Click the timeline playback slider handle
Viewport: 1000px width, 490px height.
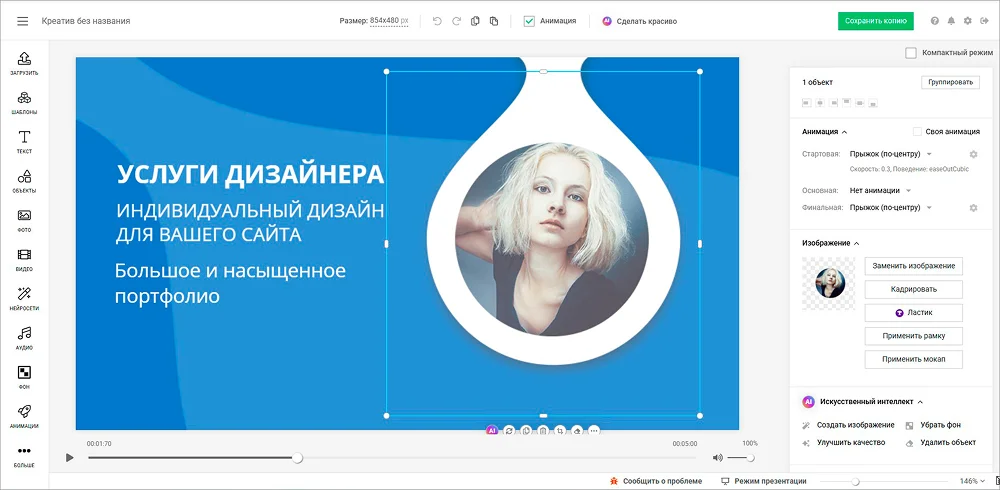pyautogui.click(x=297, y=457)
